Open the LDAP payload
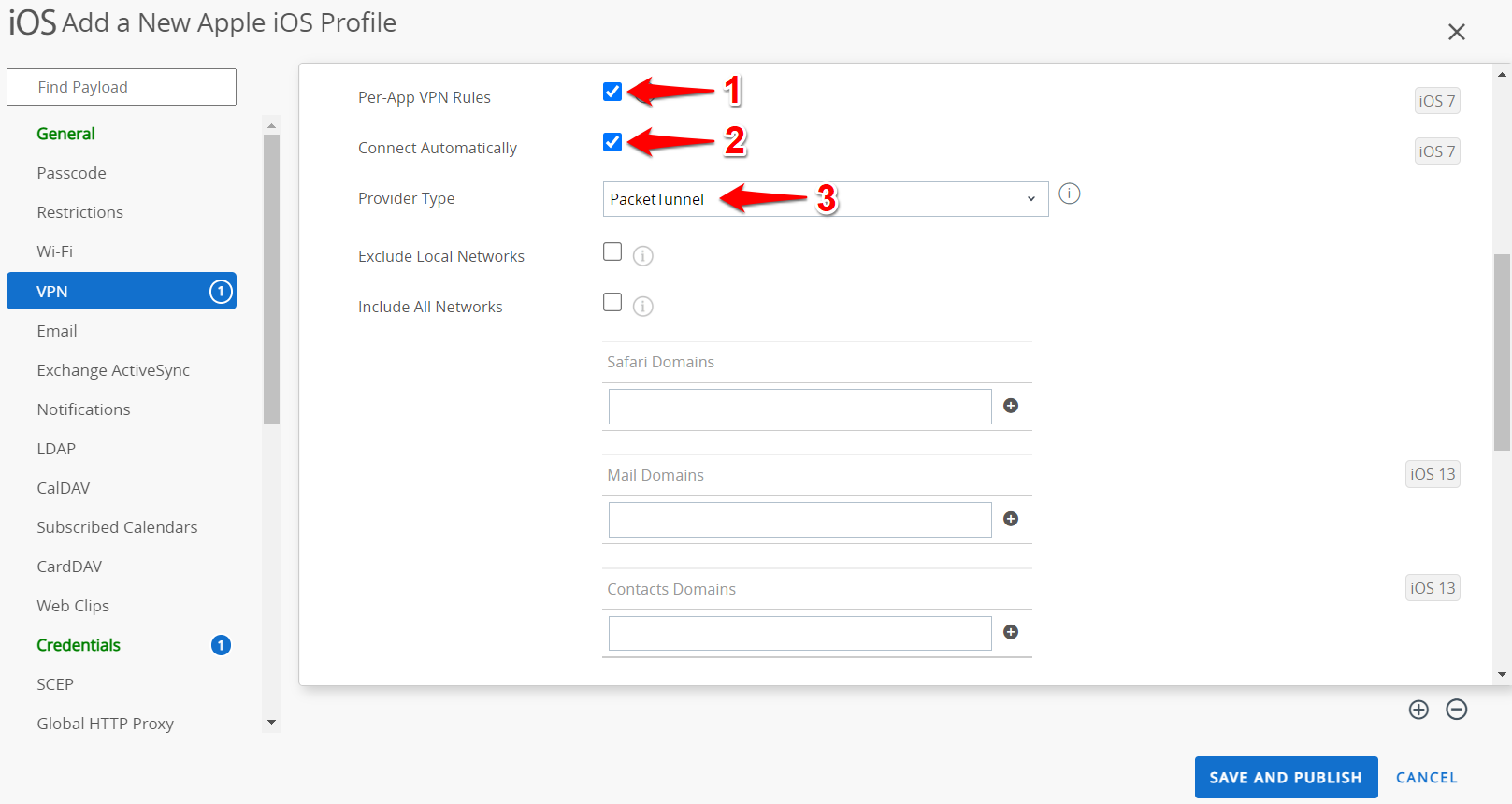This screenshot has width=1512, height=804. coord(56,449)
